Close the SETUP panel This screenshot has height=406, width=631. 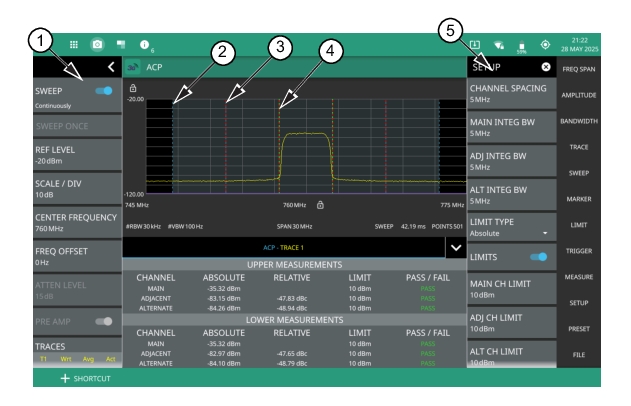[x=546, y=67]
